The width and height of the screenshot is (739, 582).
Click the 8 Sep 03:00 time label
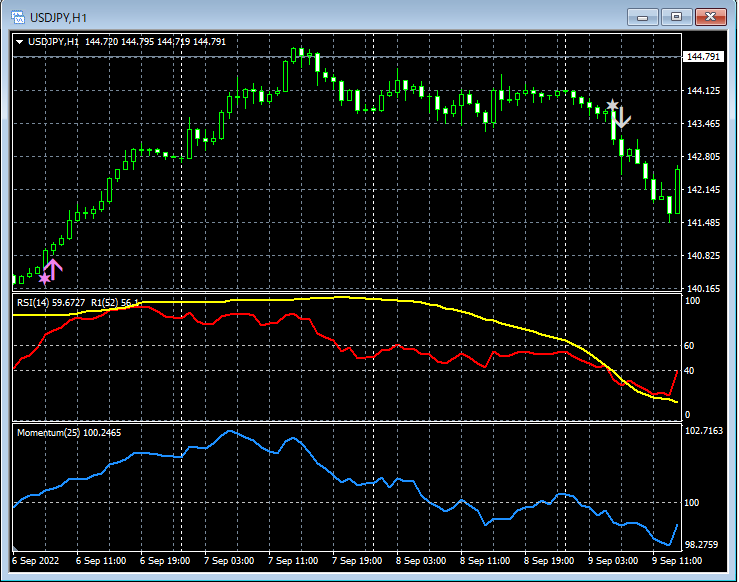(421, 561)
